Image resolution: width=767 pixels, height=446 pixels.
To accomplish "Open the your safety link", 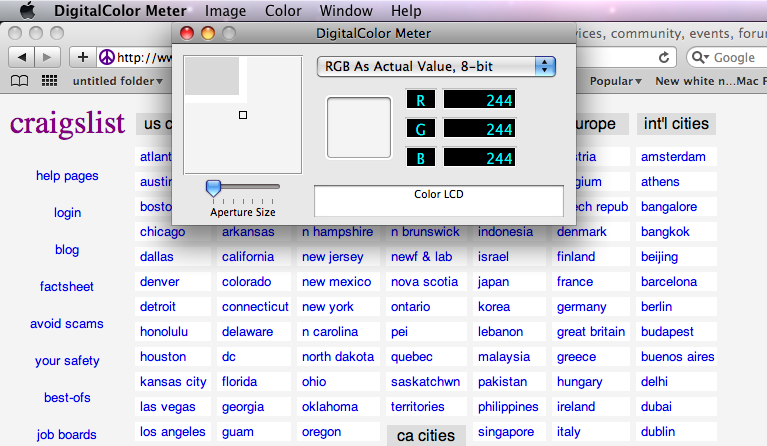I will click(x=67, y=361).
